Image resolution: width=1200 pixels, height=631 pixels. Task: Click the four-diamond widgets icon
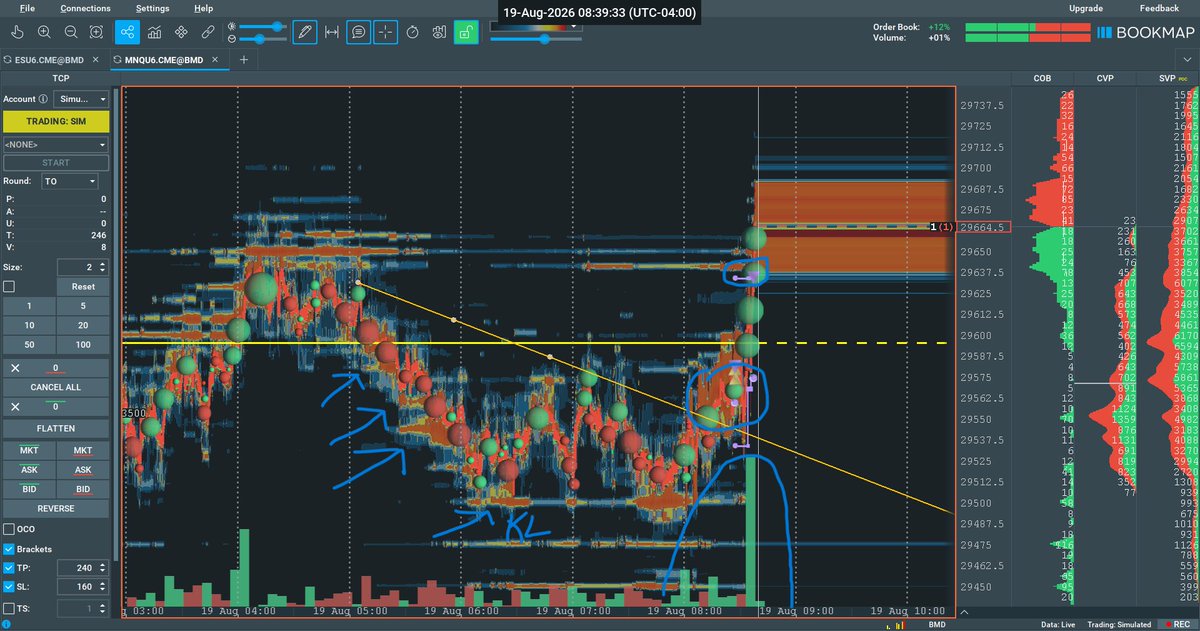click(x=181, y=32)
